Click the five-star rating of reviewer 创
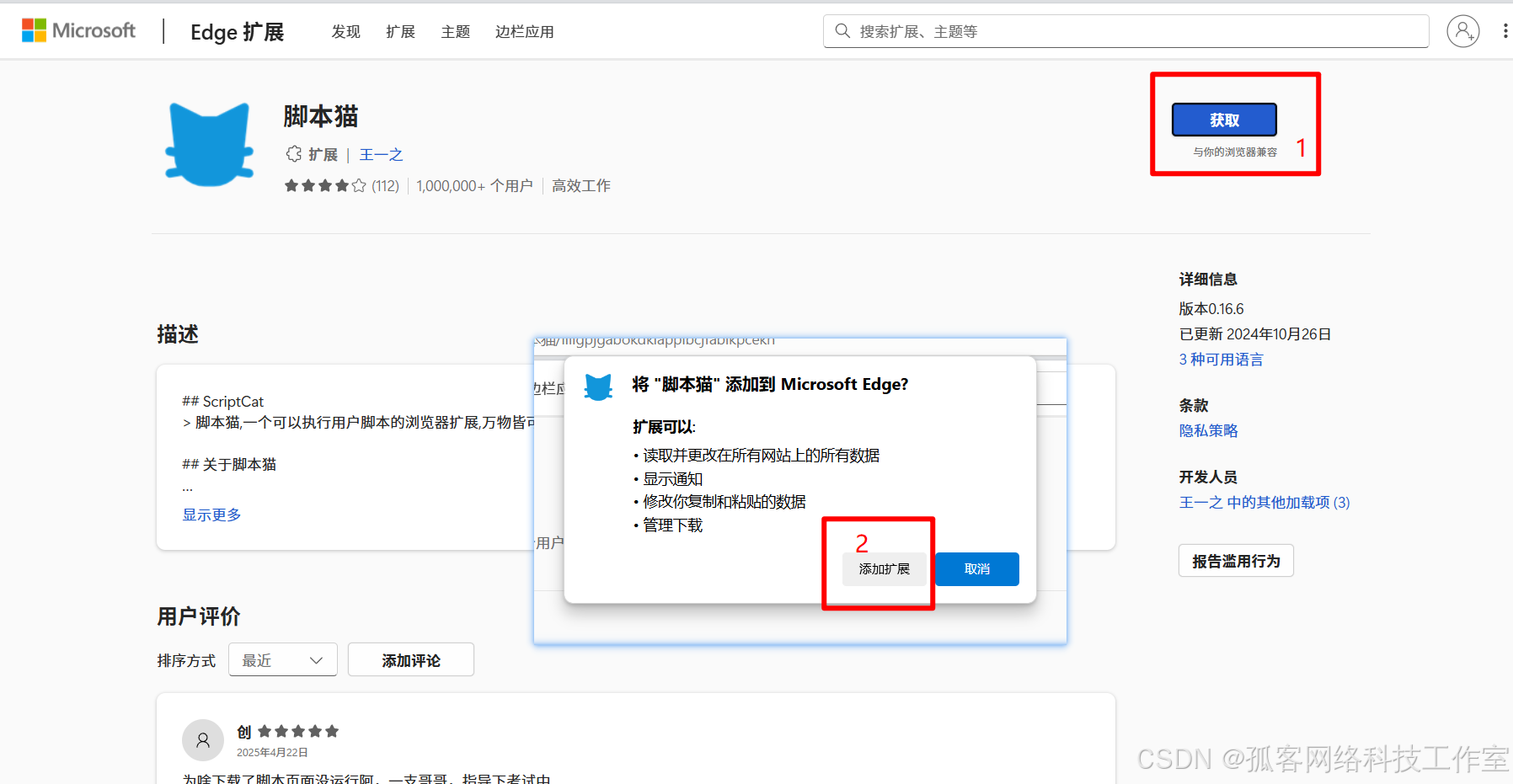Viewport: 1513px width, 784px height. (298, 731)
